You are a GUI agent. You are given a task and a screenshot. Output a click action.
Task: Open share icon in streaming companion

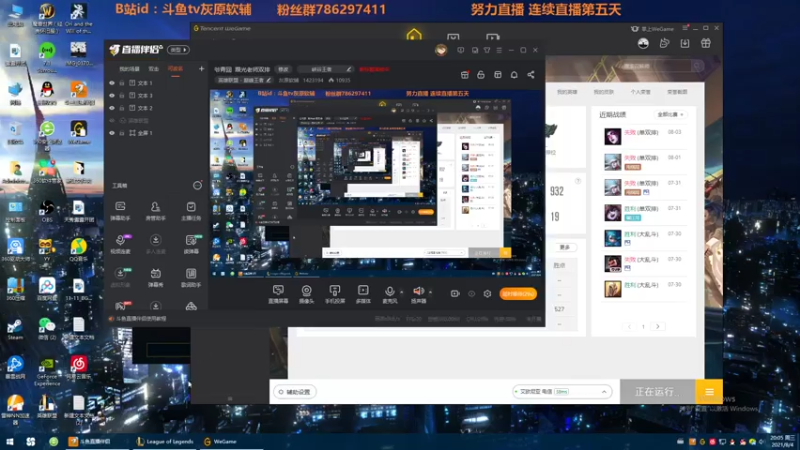[531, 75]
